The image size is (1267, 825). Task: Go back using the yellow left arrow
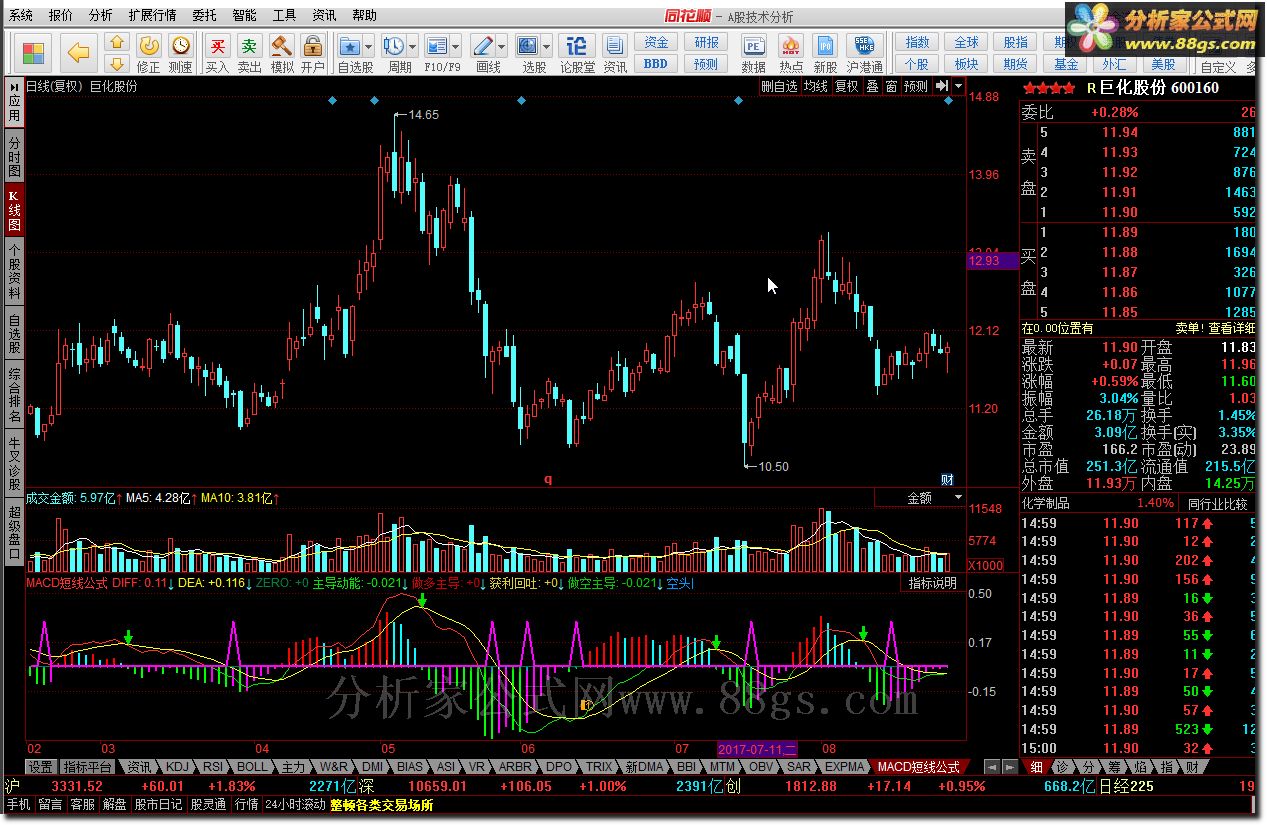pyautogui.click(x=79, y=52)
